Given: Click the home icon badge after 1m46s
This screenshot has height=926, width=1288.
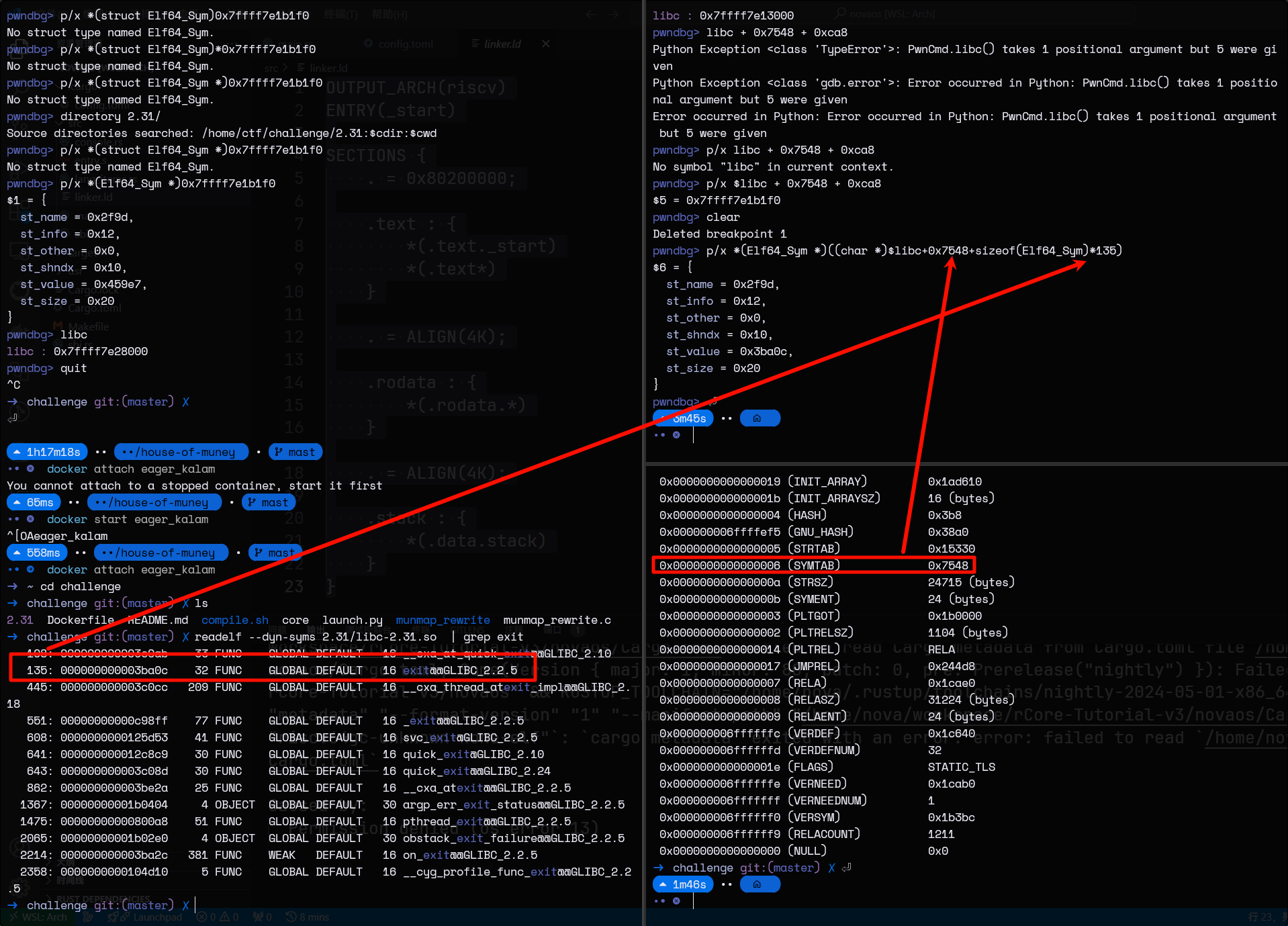Looking at the screenshot, I should 759,884.
